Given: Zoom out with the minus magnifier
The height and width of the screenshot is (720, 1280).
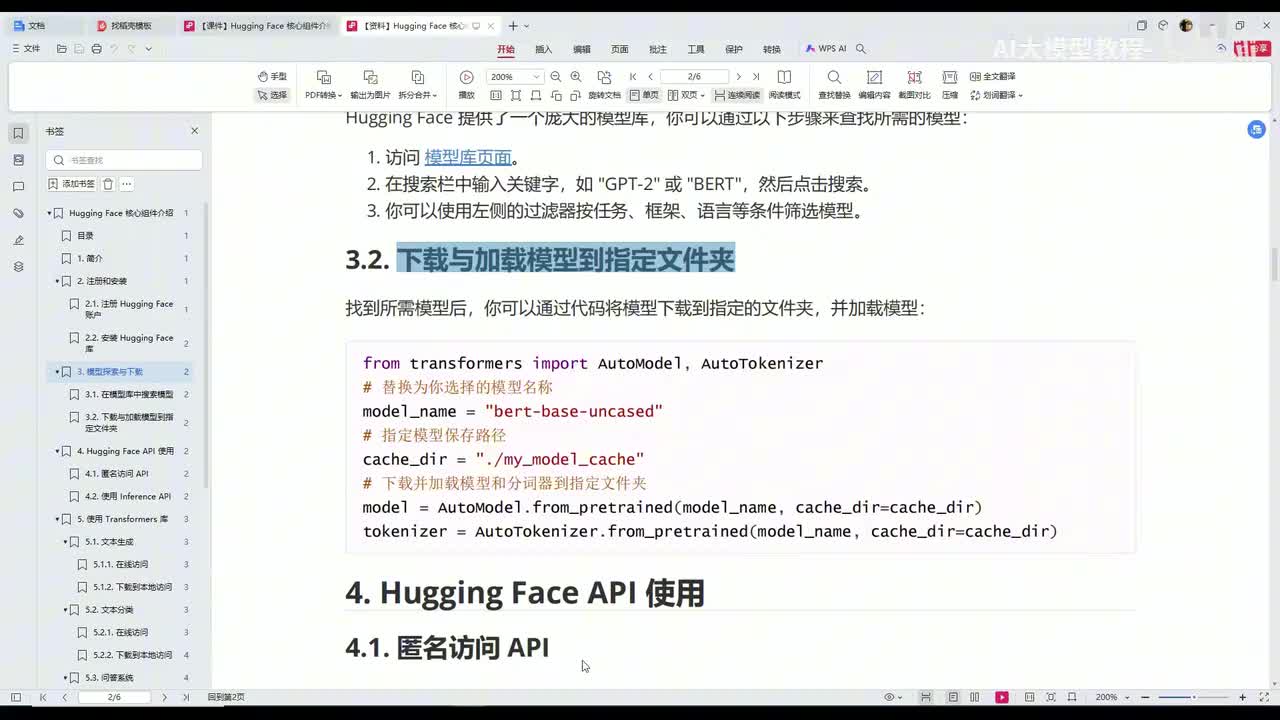Looking at the screenshot, I should pyautogui.click(x=557, y=76).
